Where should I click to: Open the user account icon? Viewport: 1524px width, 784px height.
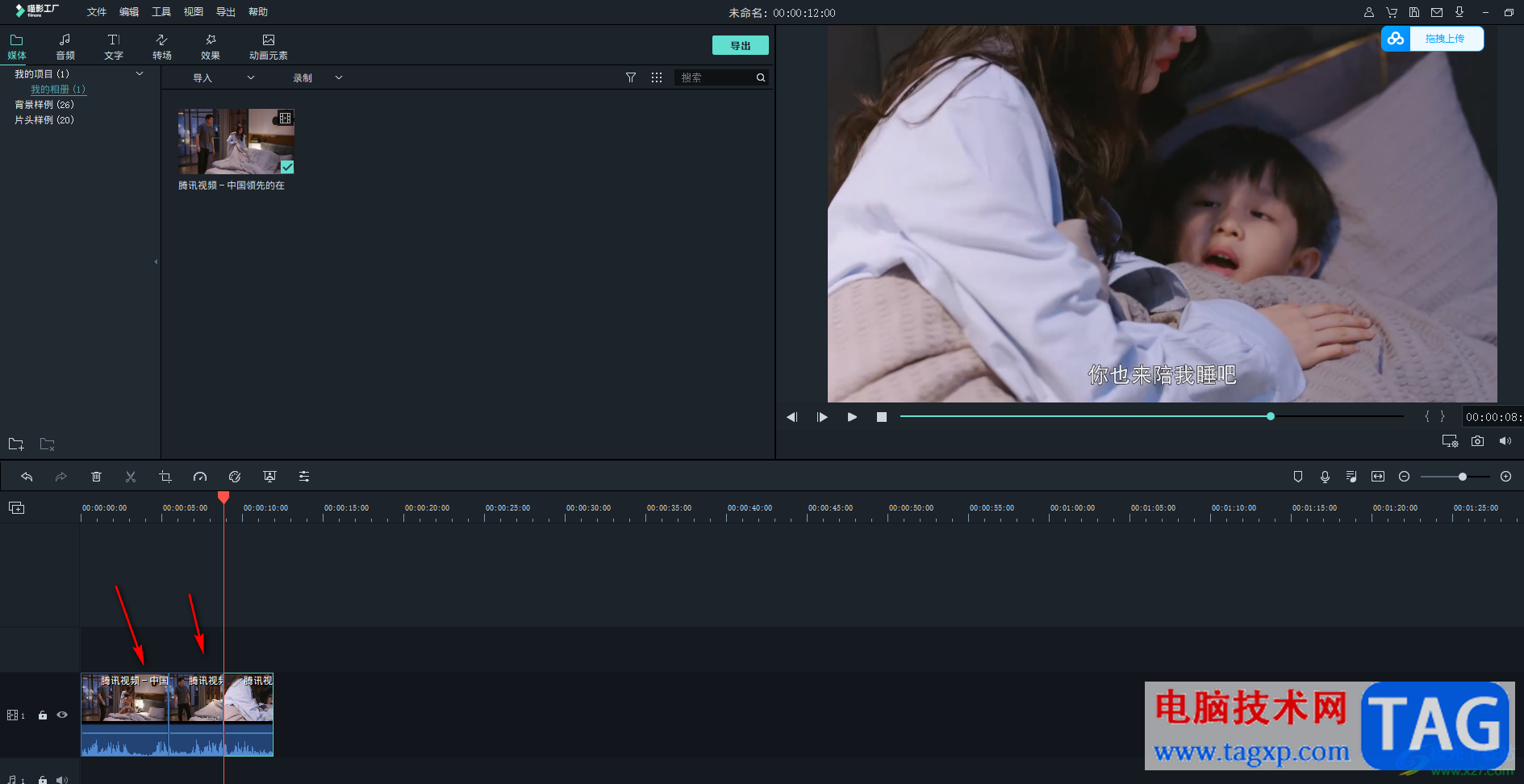(x=1369, y=12)
